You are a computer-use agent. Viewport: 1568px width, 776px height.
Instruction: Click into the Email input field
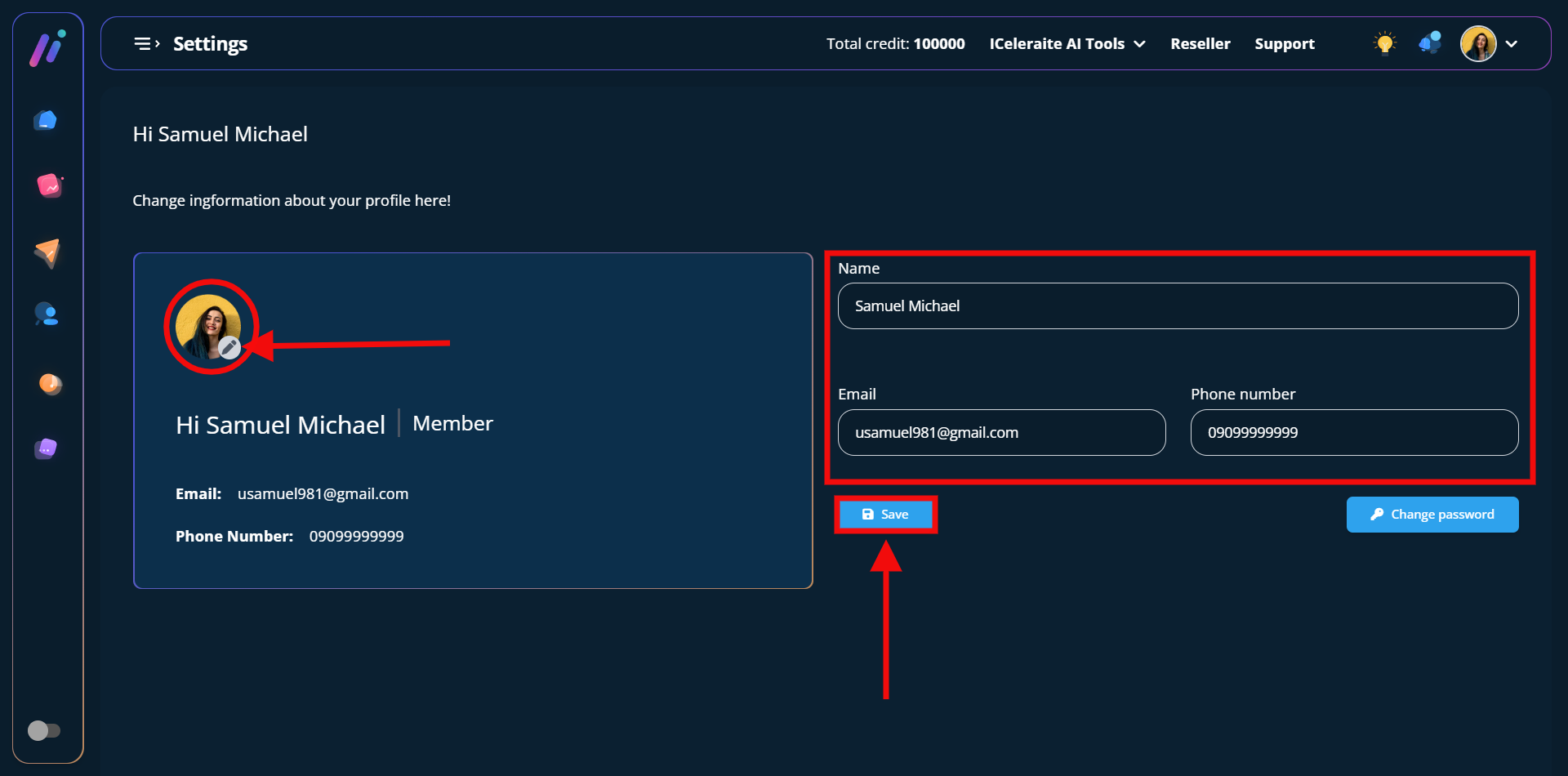pyautogui.click(x=1001, y=433)
